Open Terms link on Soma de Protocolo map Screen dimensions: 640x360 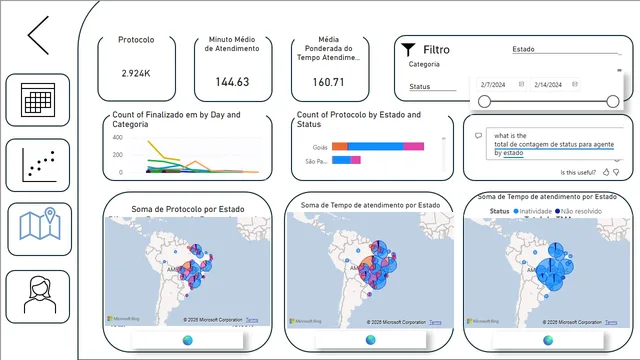(252, 320)
